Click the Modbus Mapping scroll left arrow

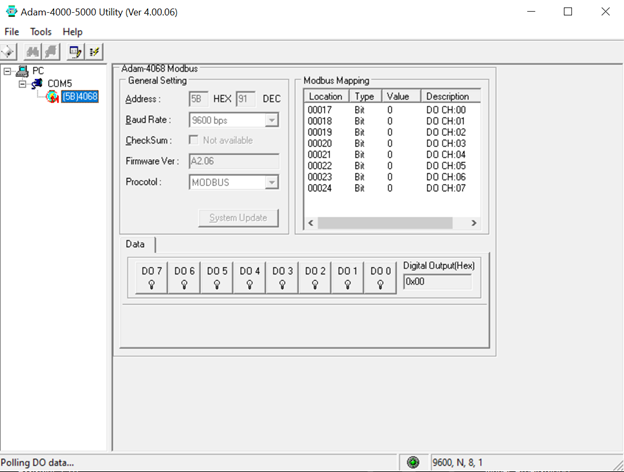pyautogui.click(x=311, y=223)
